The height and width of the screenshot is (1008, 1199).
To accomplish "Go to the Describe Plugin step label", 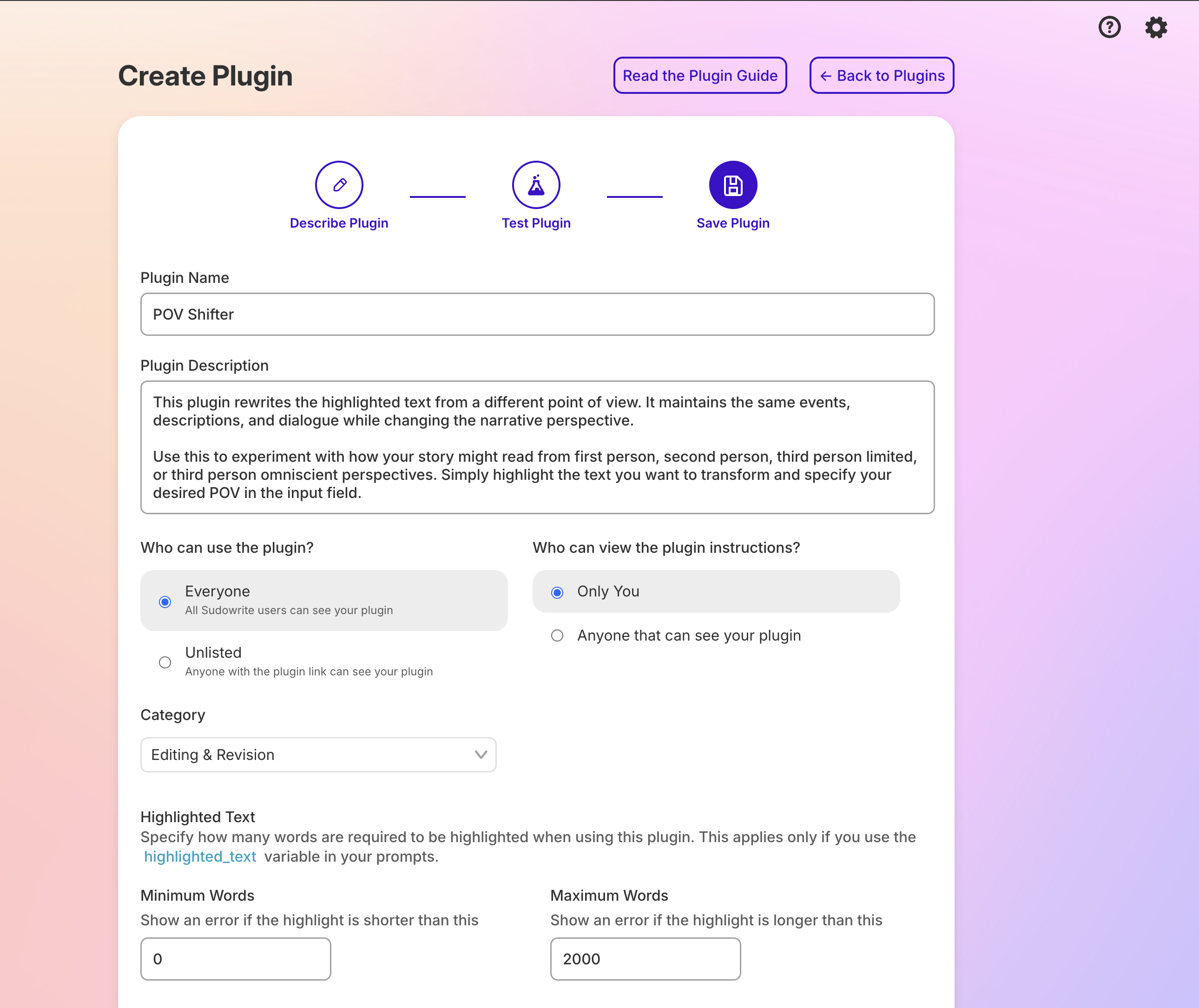I will pos(339,223).
